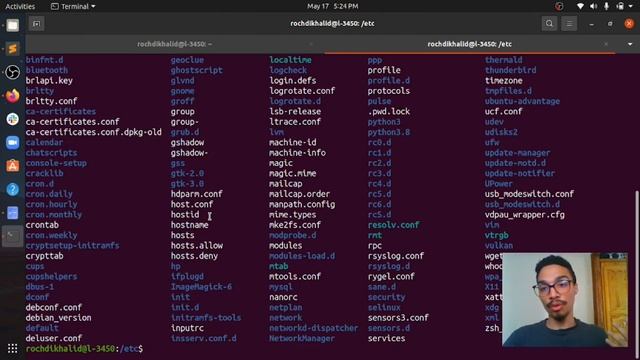Click 'networkd-dispatcher' directory name
Viewport: 640px width, 360px height.
(x=313, y=328)
